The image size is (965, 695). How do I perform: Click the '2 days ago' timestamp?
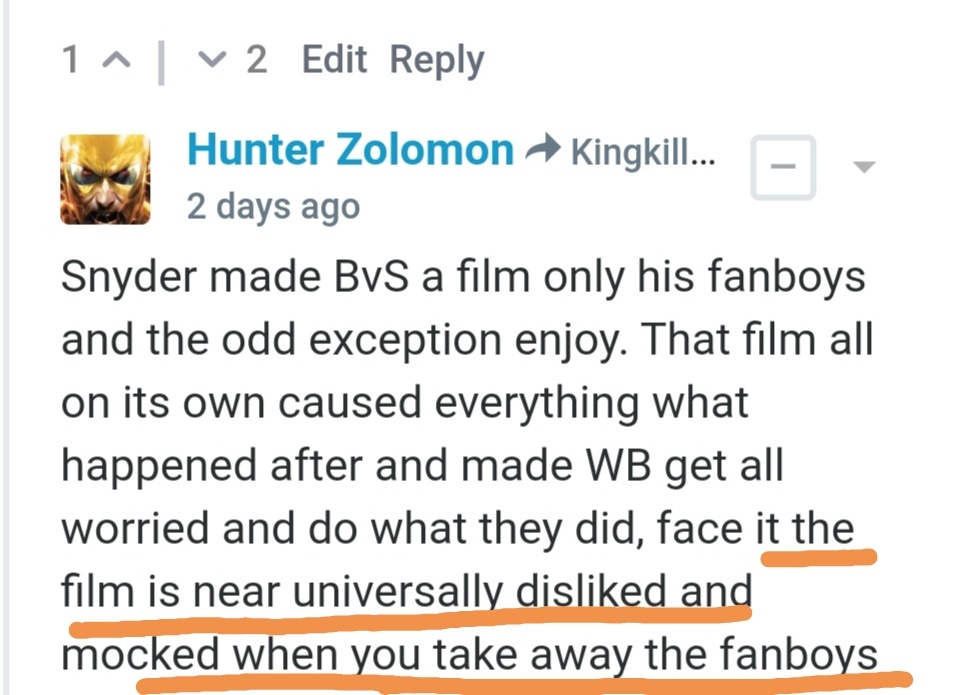click(x=273, y=207)
